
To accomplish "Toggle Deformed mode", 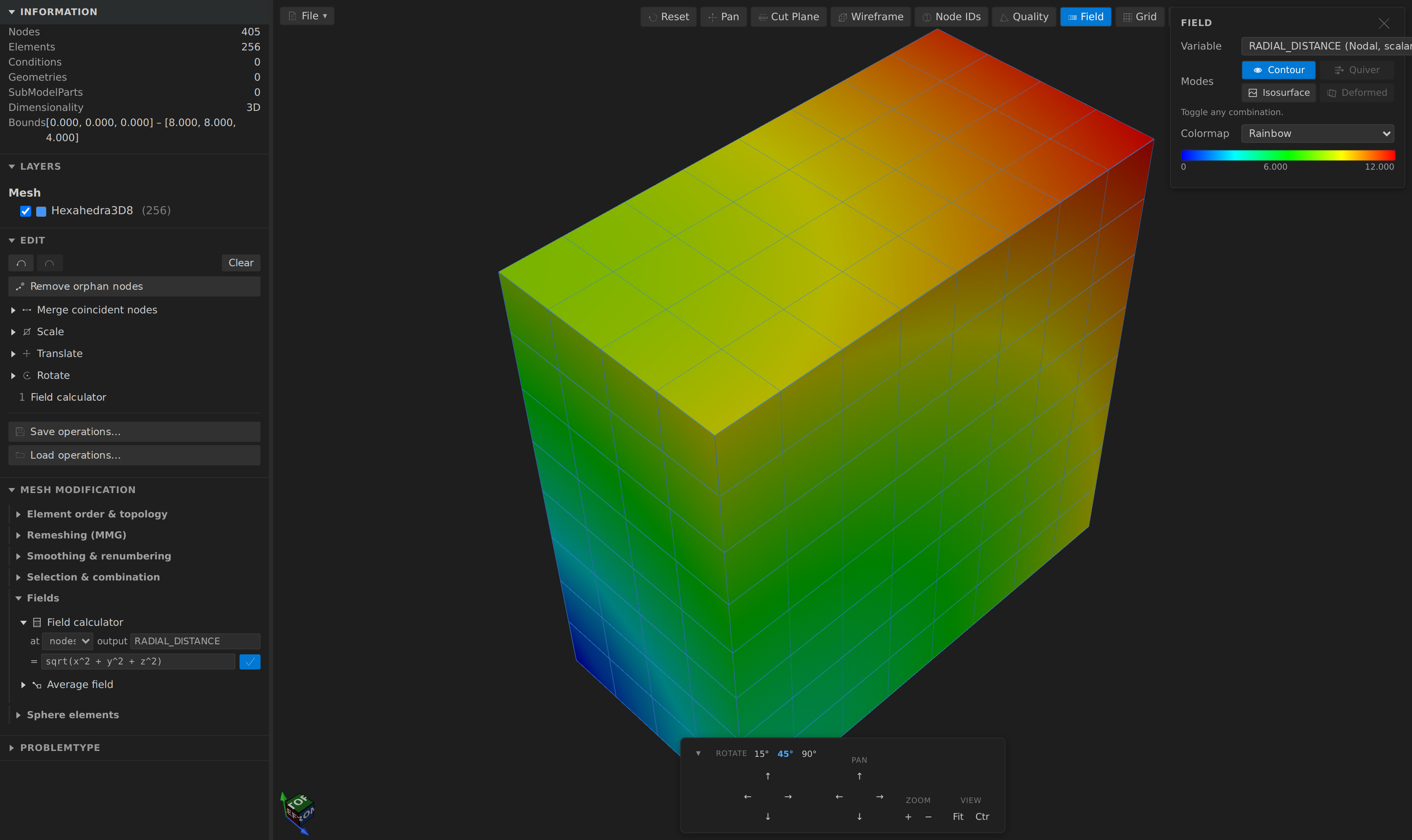I will coord(1357,92).
